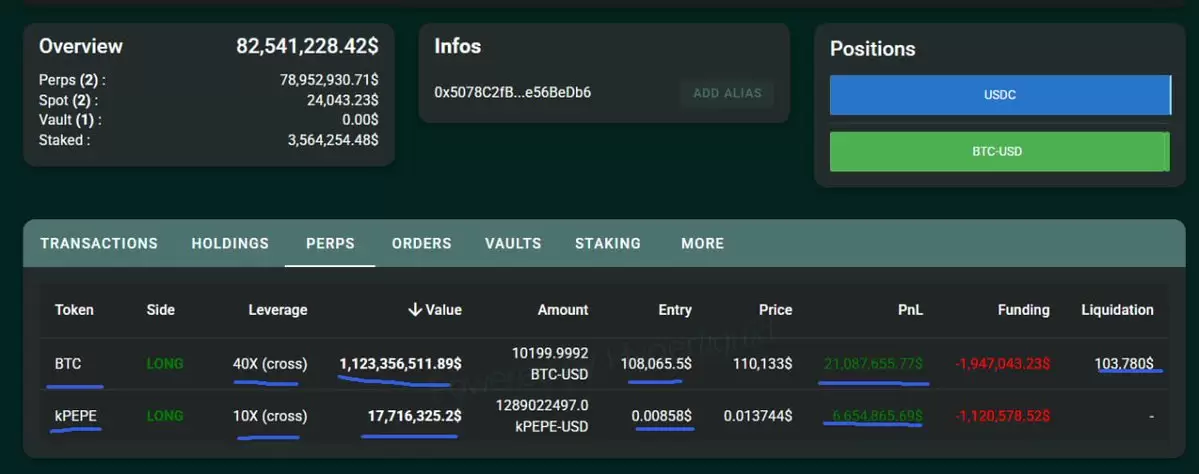Screen dimensions: 1199x474
Task: Select the green BTC-USD position bar
Action: pyautogui.click(x=1000, y=151)
